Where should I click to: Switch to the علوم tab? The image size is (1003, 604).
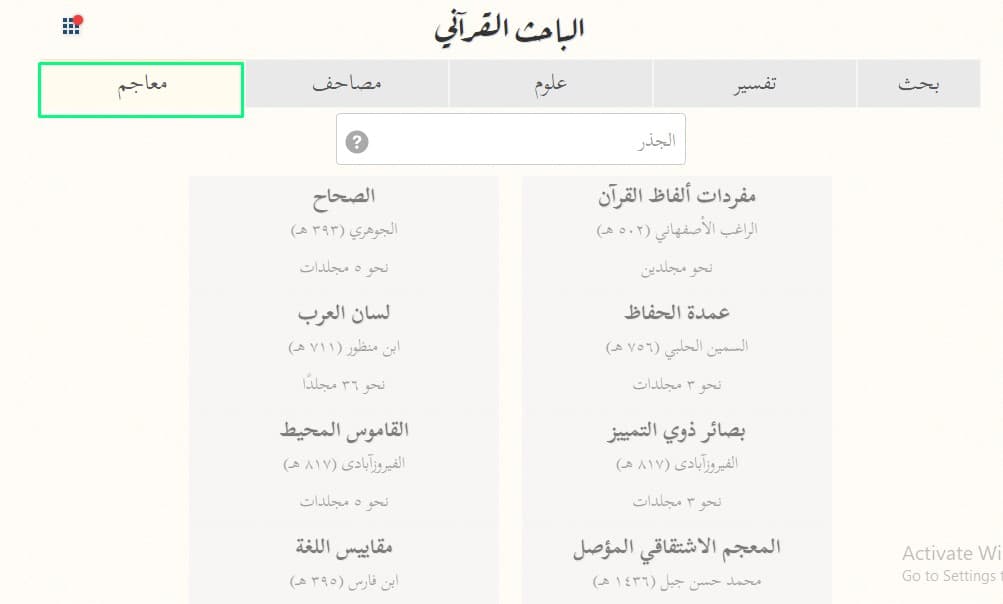551,84
